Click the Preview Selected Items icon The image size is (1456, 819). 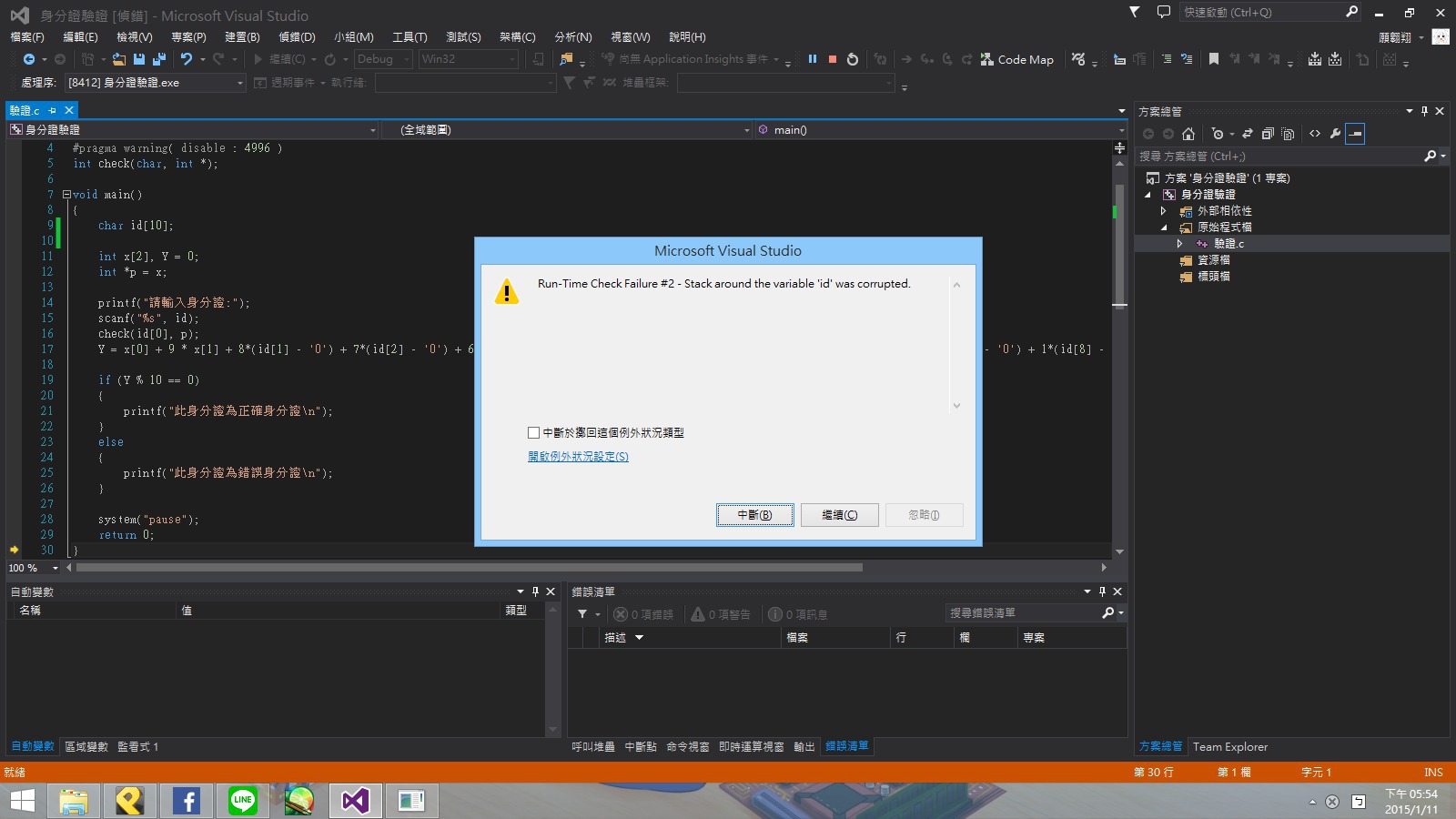tap(1355, 134)
